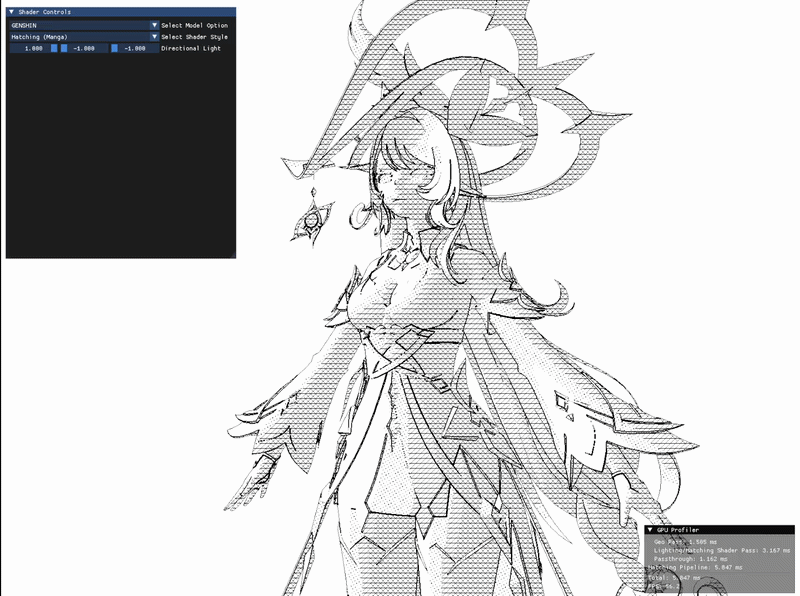The height and width of the screenshot is (596, 800).
Task: Click the Shader Controls title bar
Action: [121, 12]
